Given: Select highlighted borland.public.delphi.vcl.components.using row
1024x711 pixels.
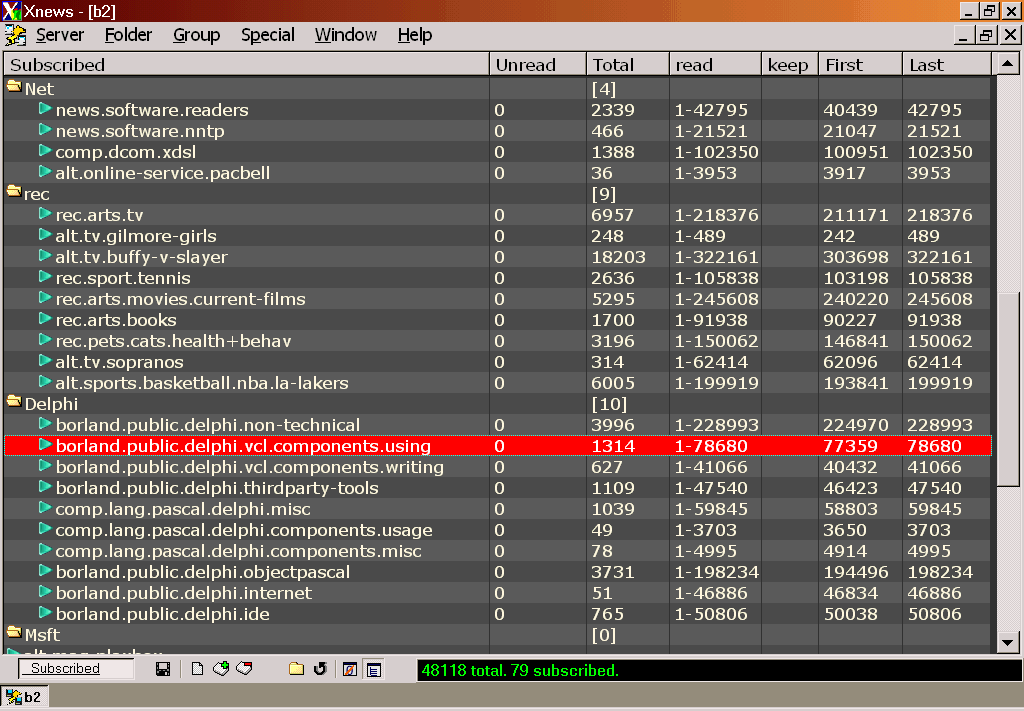Looking at the screenshot, I should 498,446.
